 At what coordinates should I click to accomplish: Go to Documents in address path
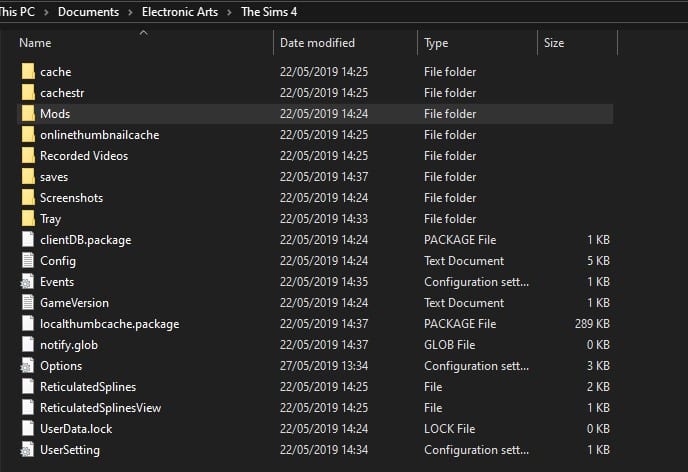[x=88, y=12]
